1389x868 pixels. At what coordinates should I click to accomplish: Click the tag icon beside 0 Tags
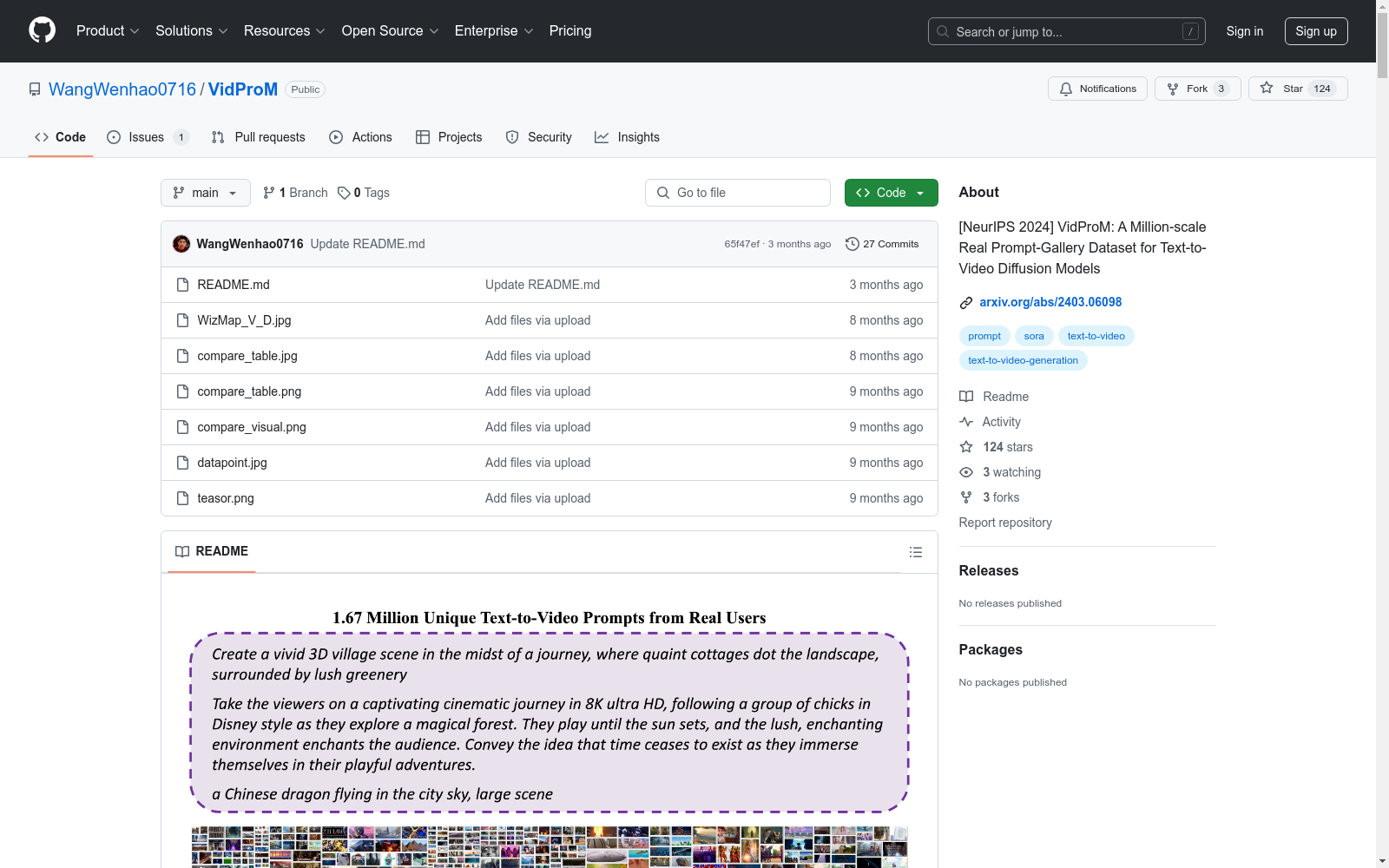[x=344, y=193]
